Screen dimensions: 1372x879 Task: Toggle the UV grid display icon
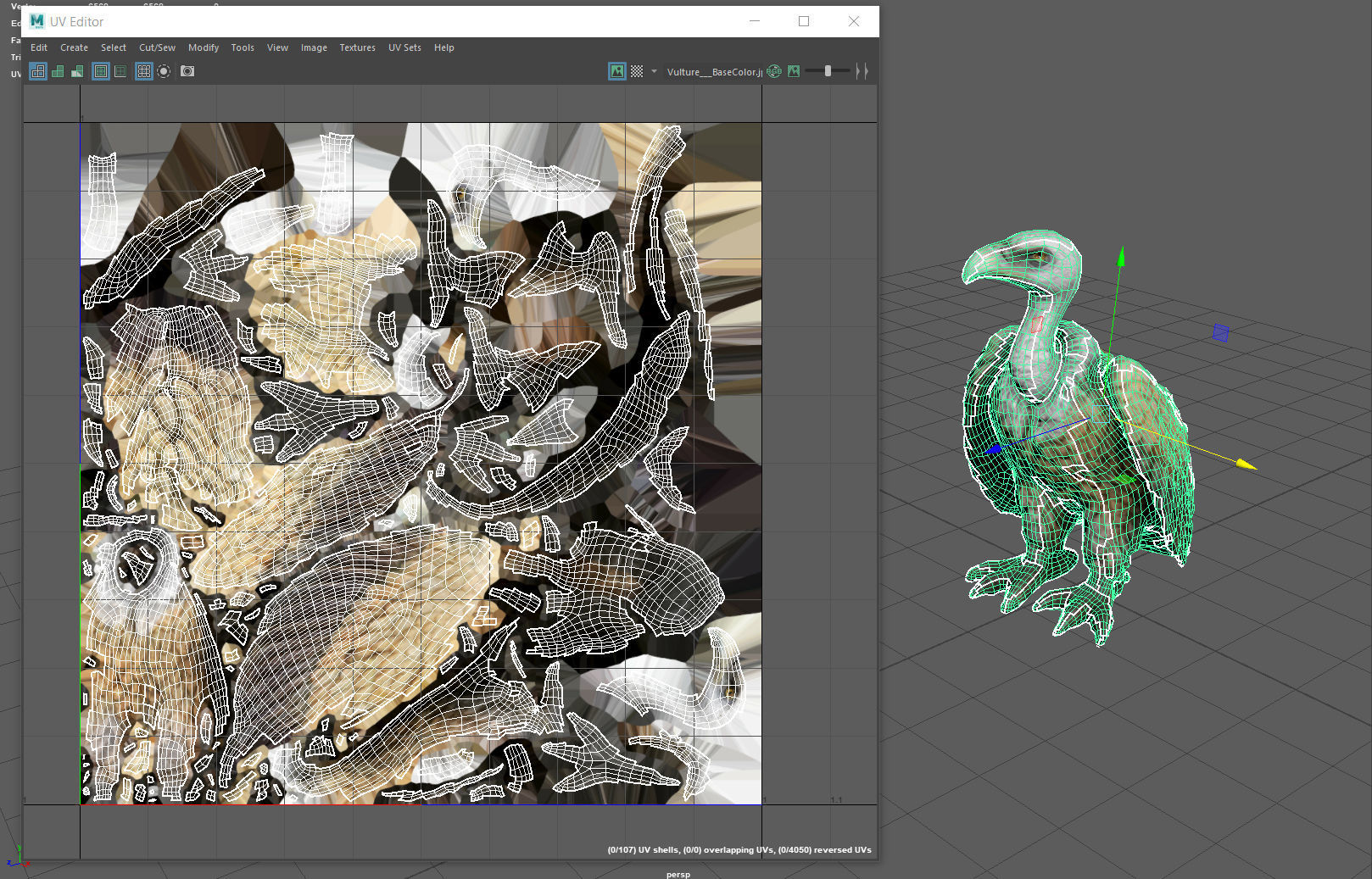[x=144, y=72]
